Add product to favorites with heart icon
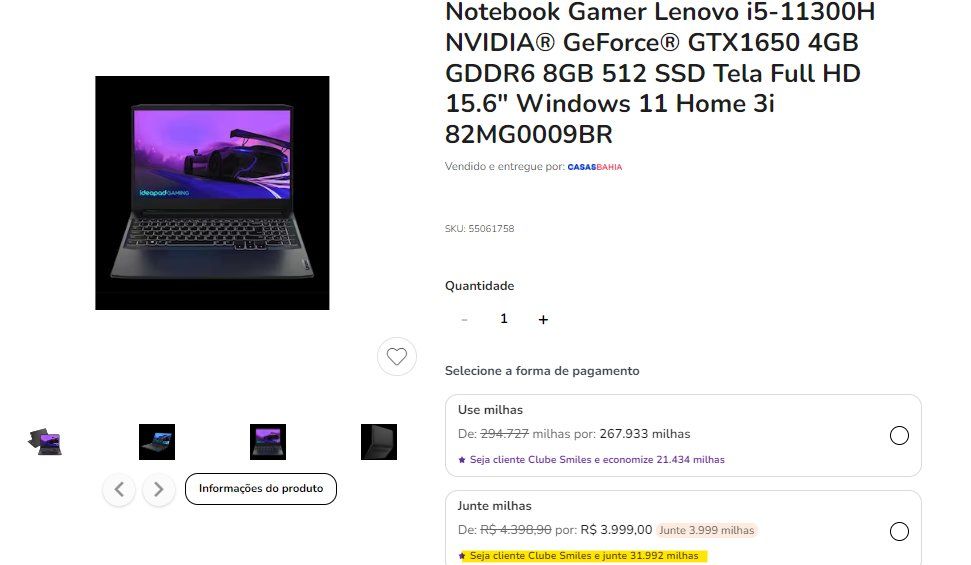The image size is (971, 565). [x=396, y=356]
